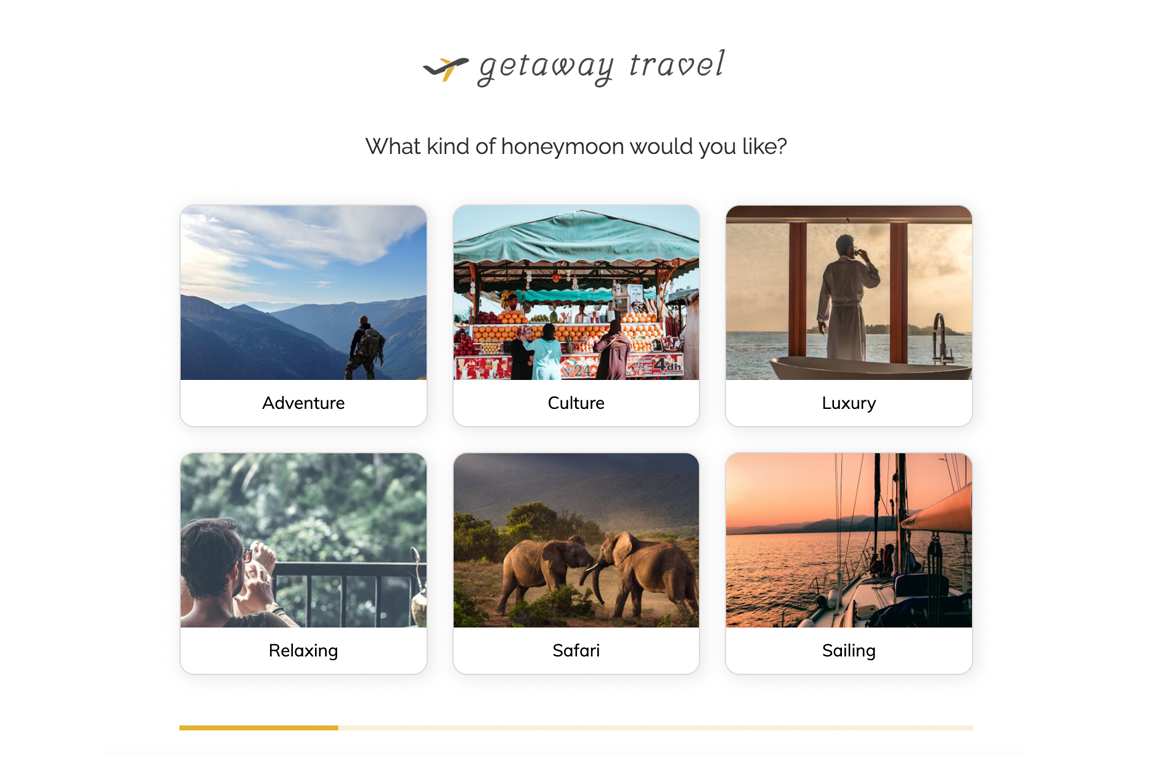This screenshot has width=1158, height=762.
Task: Choose the Safari label
Action: (576, 651)
